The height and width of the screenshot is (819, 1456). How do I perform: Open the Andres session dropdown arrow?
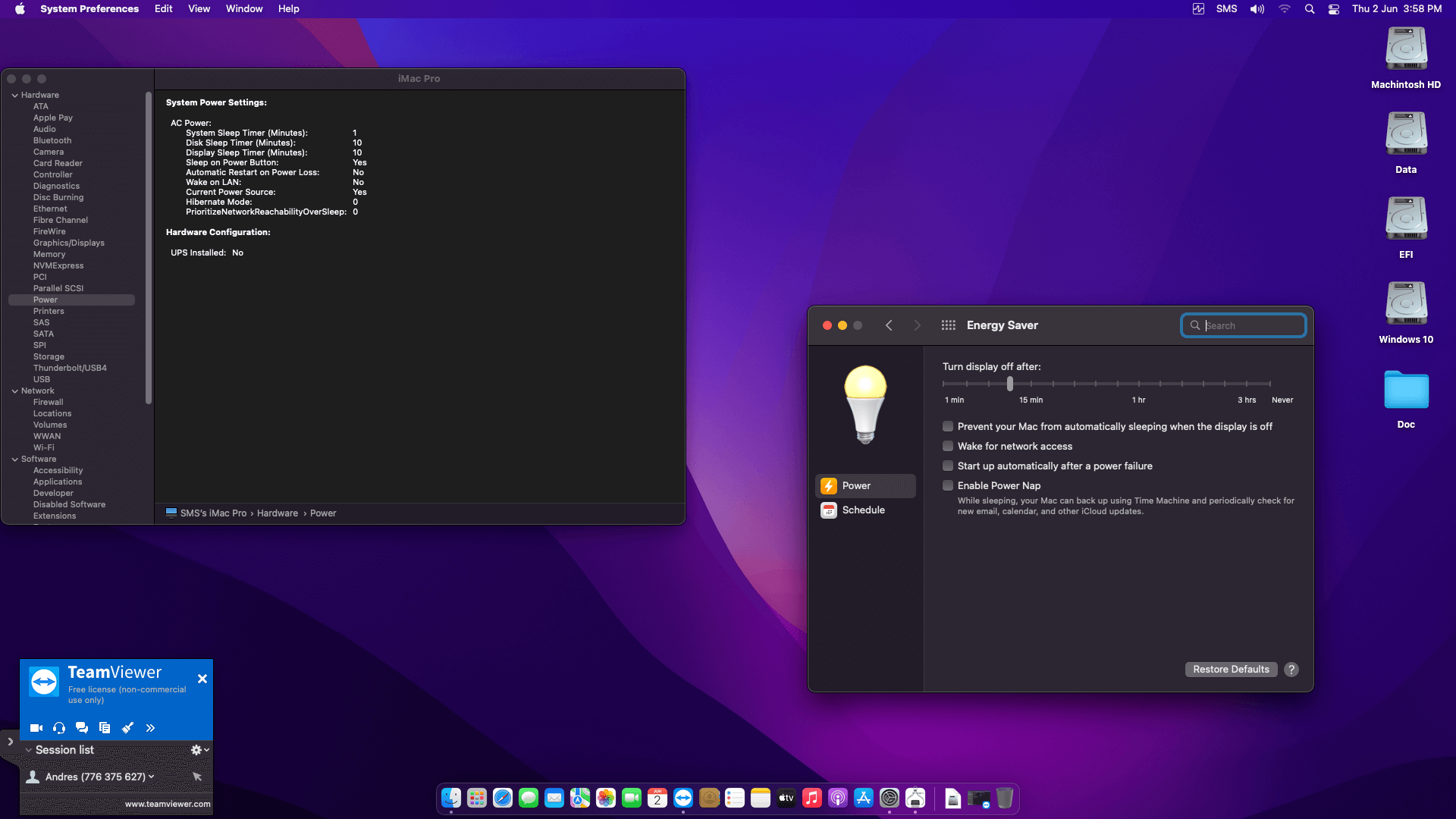click(x=152, y=777)
